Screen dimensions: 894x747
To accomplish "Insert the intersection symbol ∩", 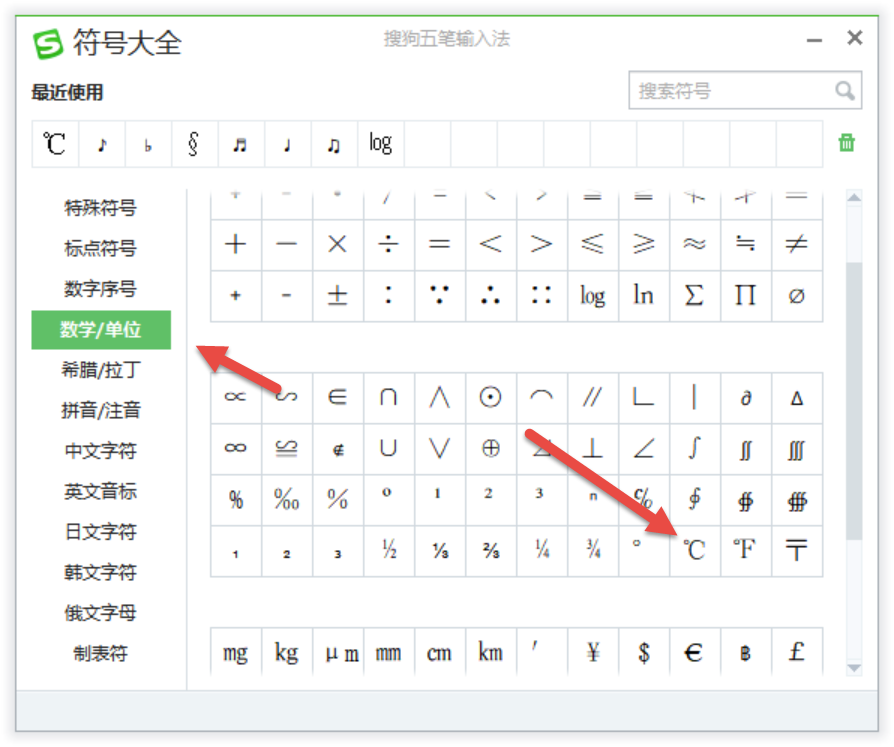I will (389, 397).
